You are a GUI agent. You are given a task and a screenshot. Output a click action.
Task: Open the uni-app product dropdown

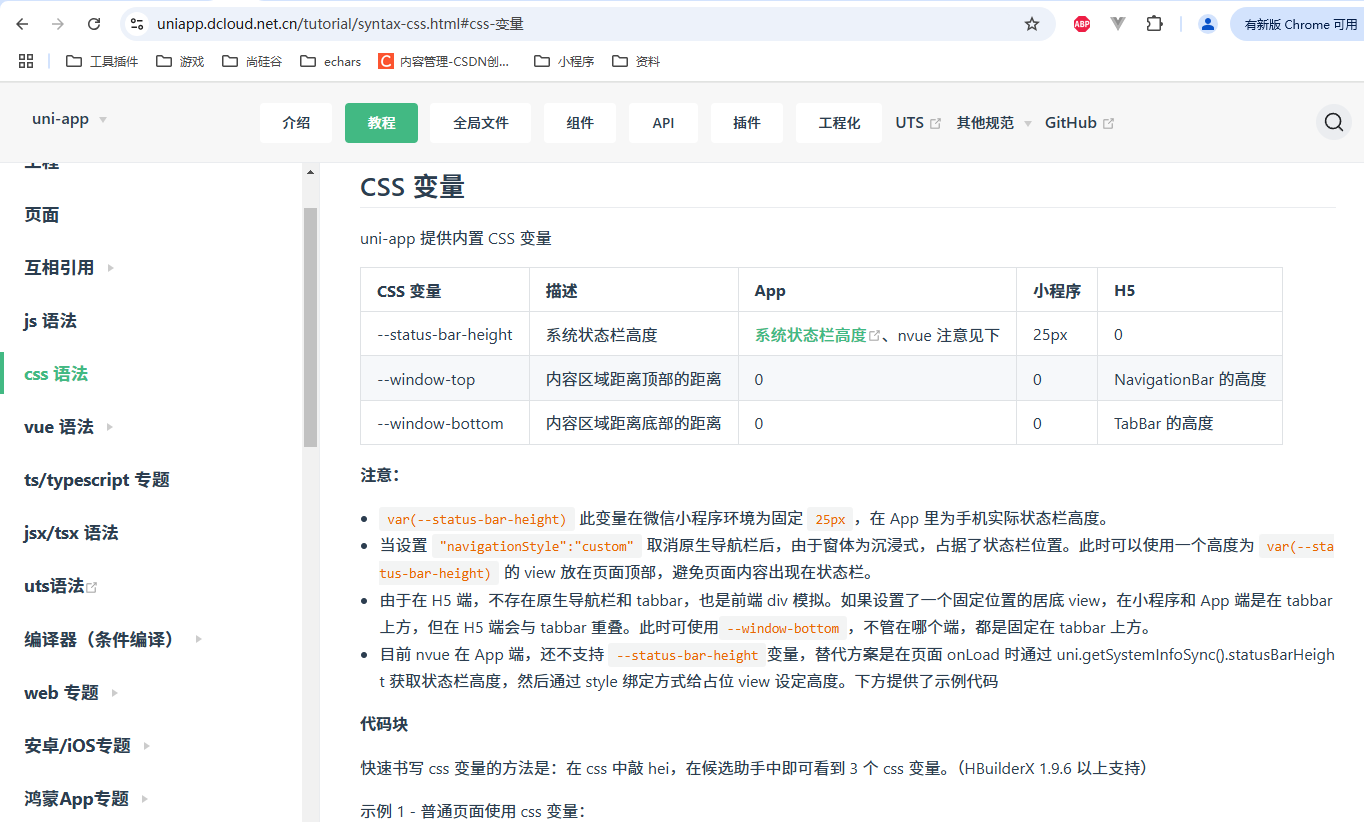(x=69, y=119)
